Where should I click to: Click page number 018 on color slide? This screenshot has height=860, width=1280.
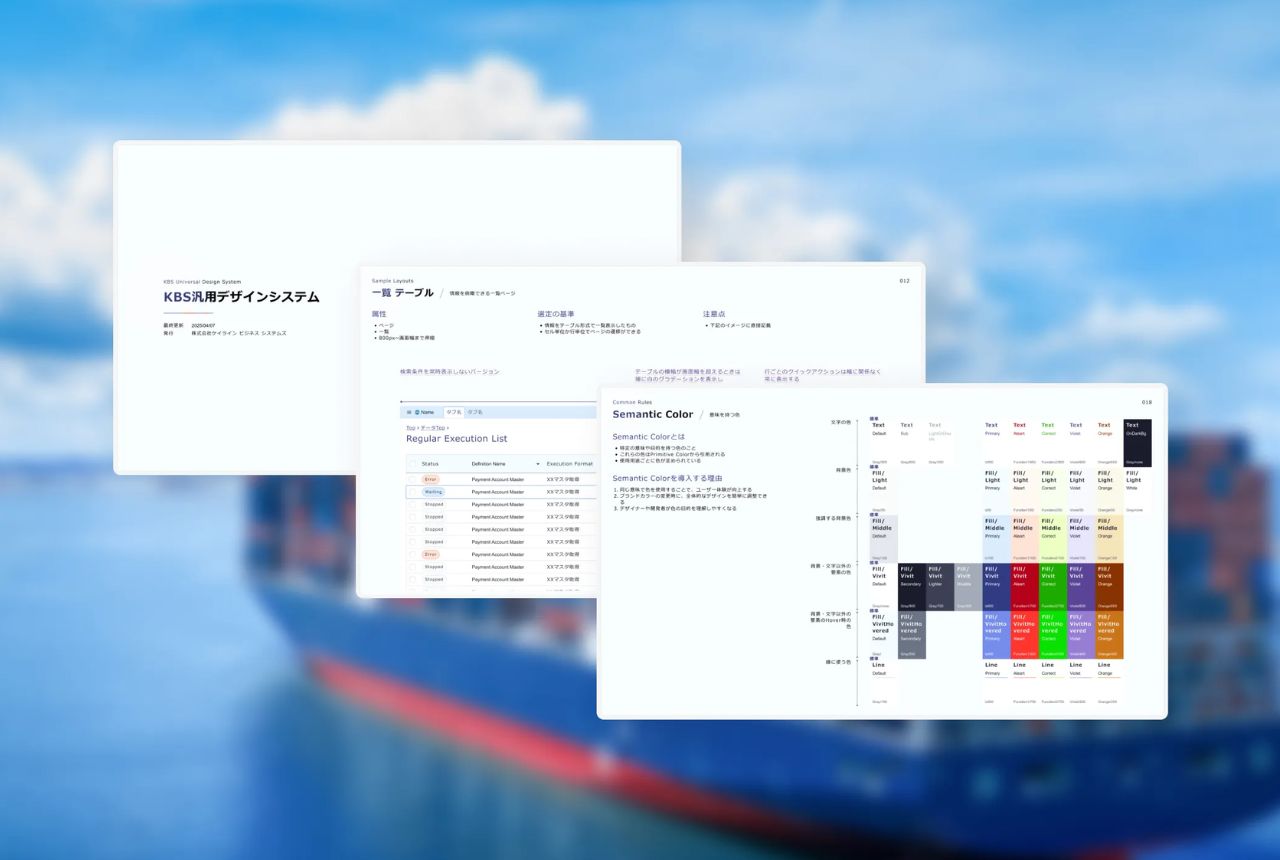pyautogui.click(x=1146, y=402)
